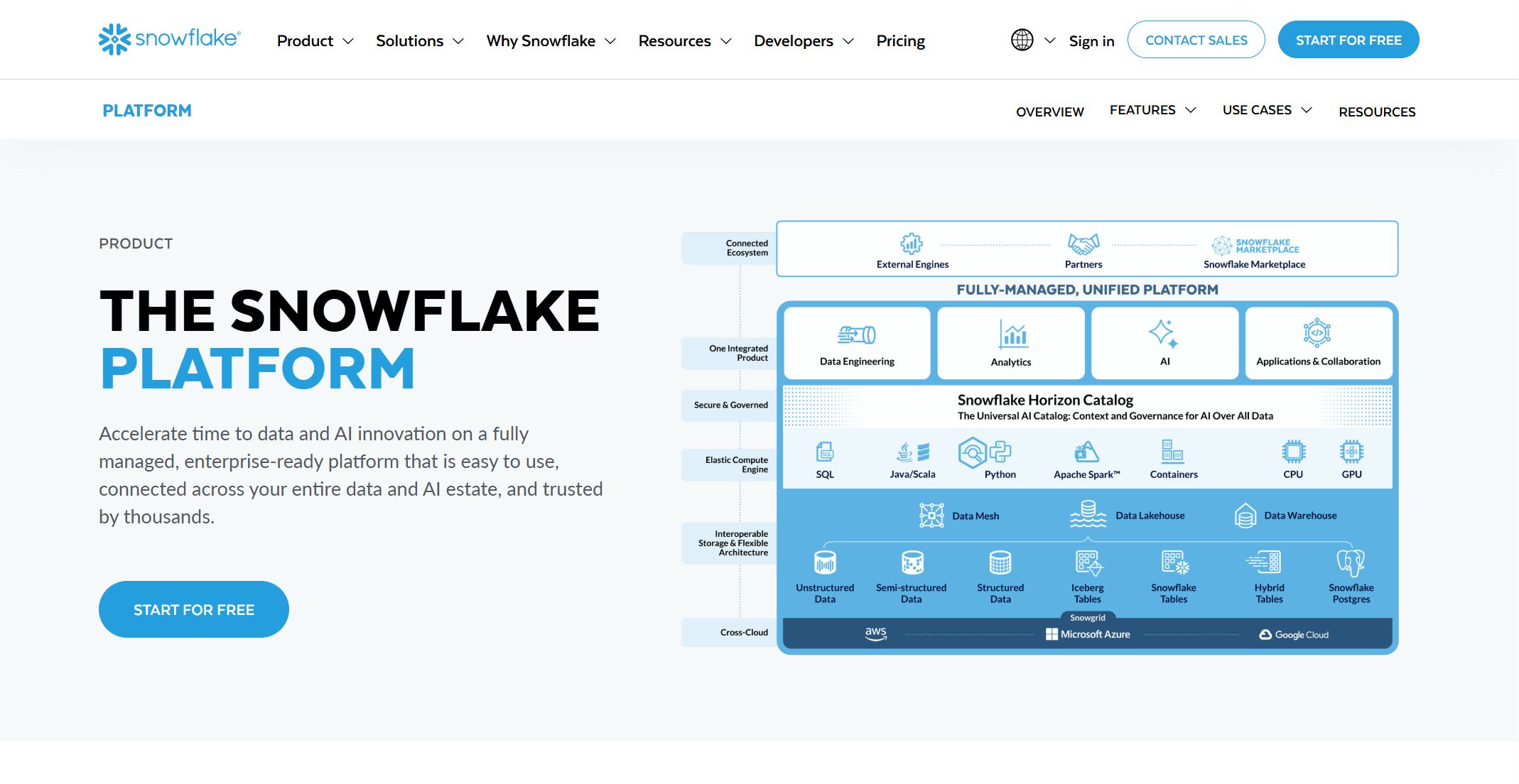Click the Start For Free button
1519x784 pixels.
pos(1348,39)
